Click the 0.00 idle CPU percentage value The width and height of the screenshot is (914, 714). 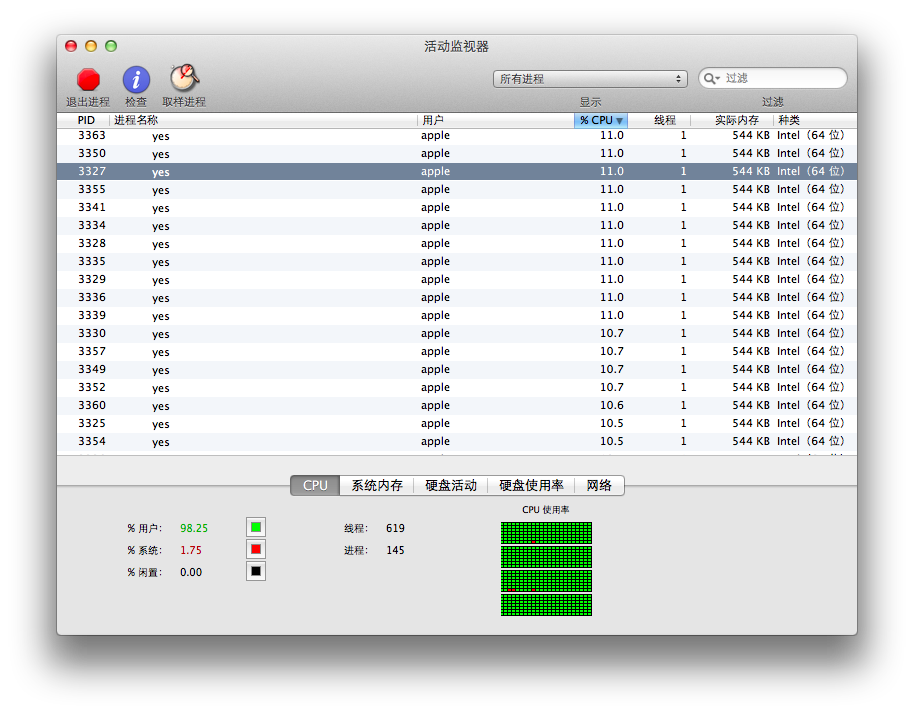tap(191, 572)
